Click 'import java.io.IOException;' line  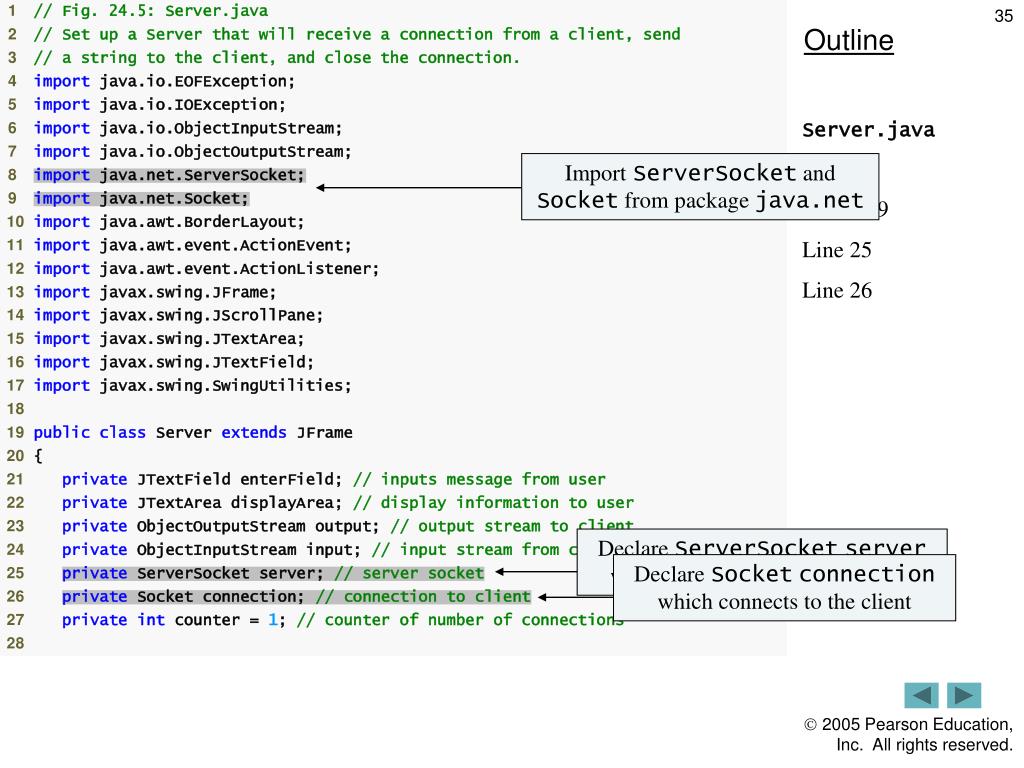tap(159, 104)
